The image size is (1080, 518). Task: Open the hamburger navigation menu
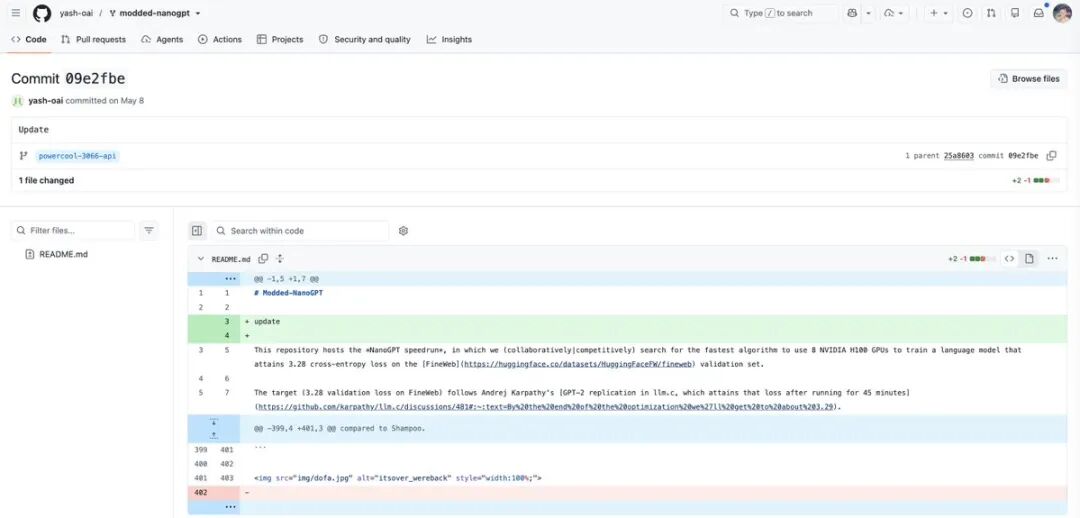[x=16, y=13]
